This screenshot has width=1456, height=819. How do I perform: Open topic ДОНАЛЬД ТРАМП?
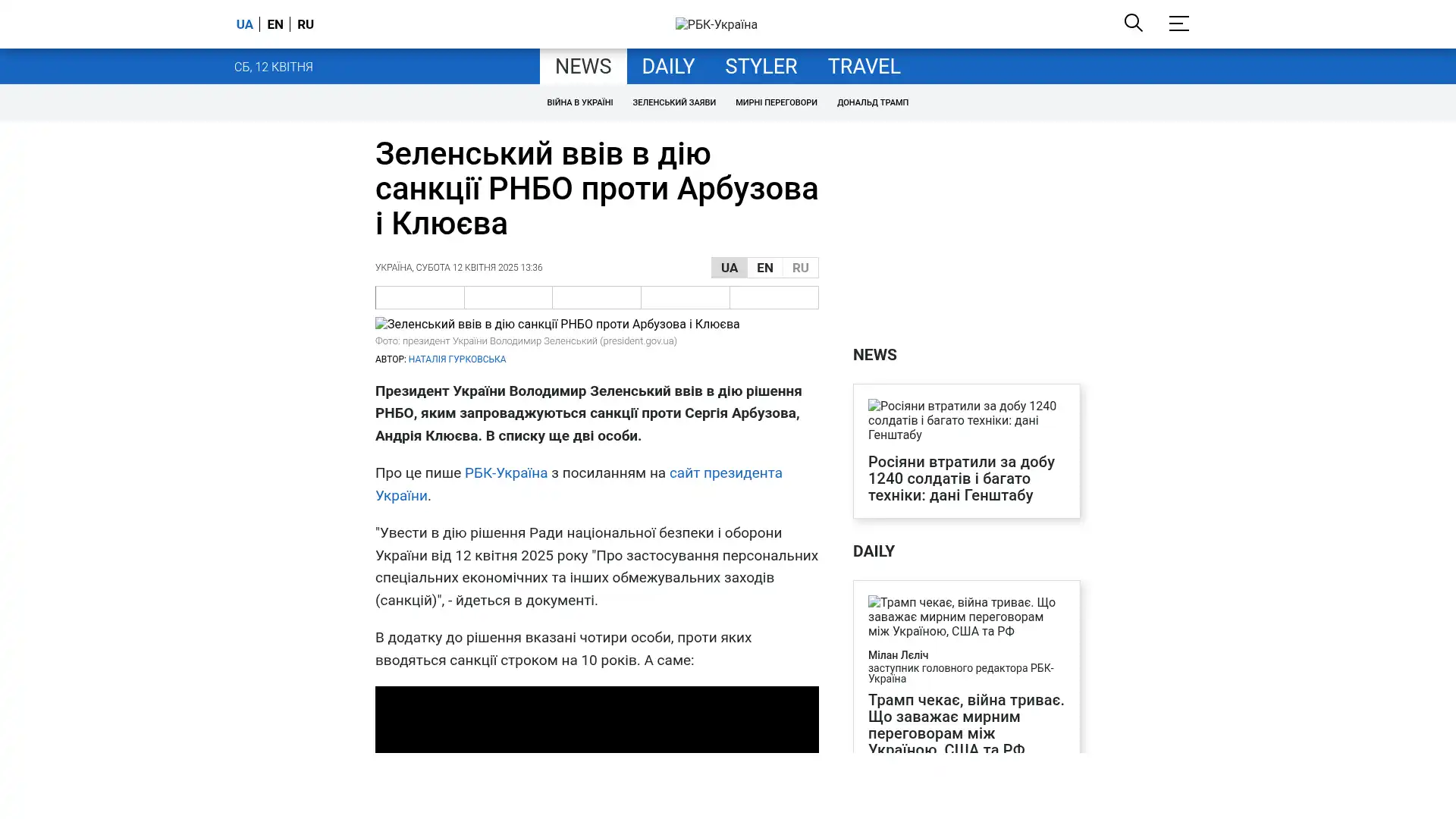tap(872, 102)
